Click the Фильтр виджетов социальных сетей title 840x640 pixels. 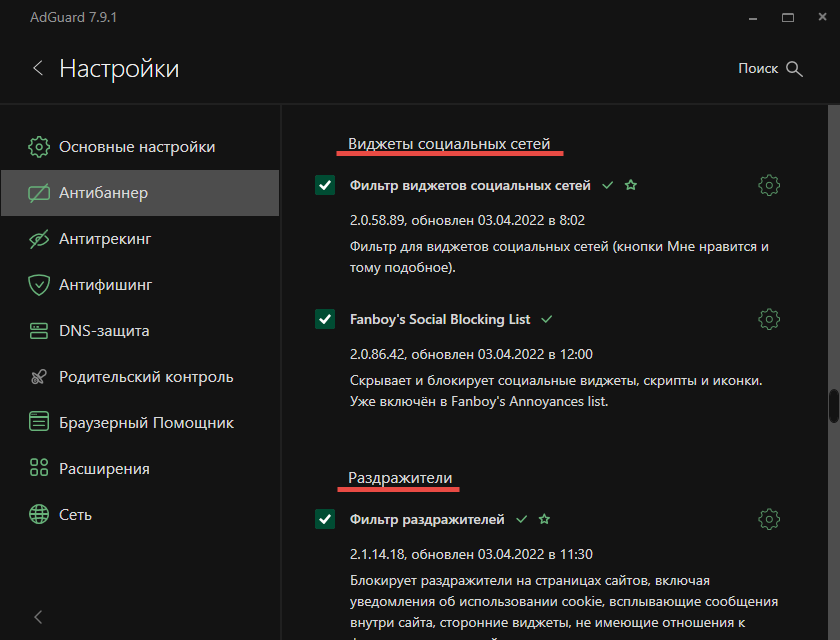point(470,185)
